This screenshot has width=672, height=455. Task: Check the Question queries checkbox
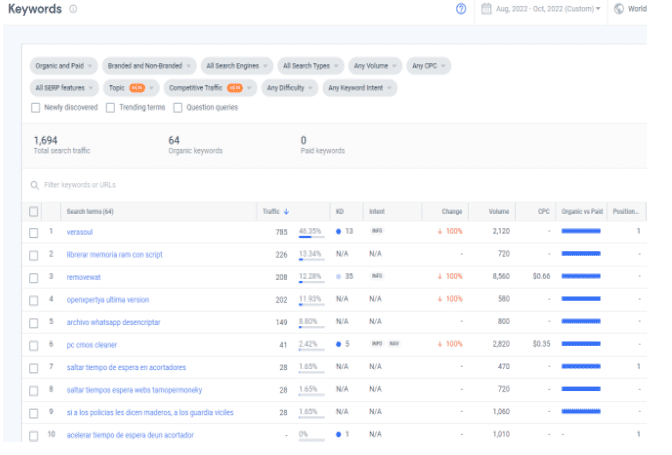(179, 107)
